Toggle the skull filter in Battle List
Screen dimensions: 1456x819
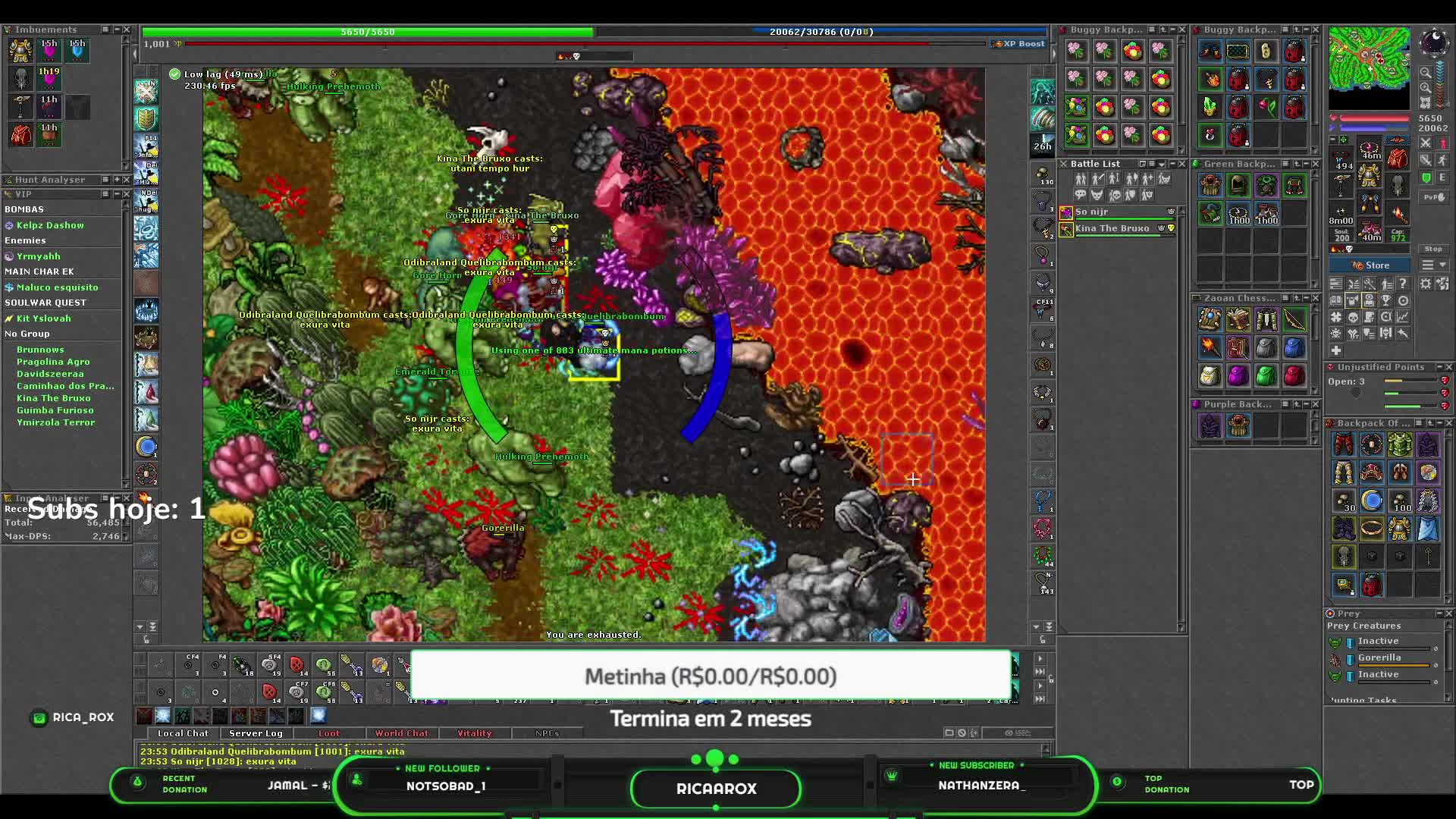pyautogui.click(x=1114, y=195)
